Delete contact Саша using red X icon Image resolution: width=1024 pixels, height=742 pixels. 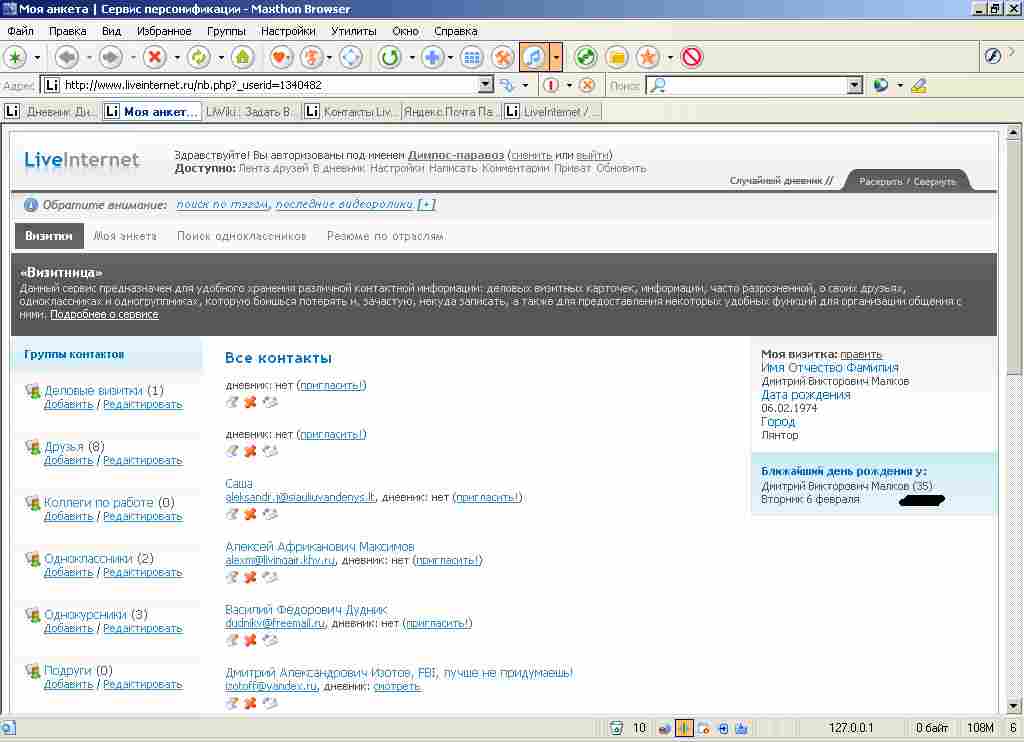pos(250,515)
